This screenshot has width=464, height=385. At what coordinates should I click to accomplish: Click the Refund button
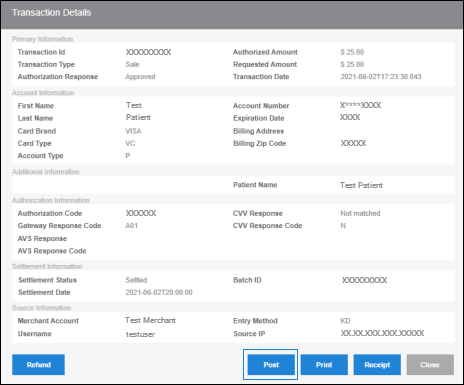pos(38,365)
